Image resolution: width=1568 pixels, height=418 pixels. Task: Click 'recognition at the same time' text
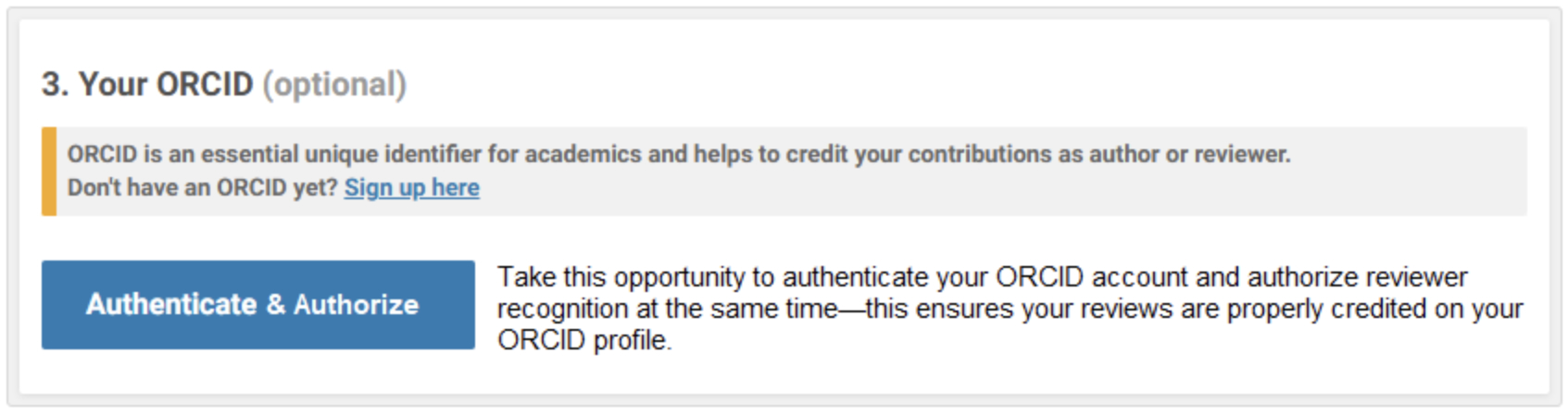coord(667,309)
